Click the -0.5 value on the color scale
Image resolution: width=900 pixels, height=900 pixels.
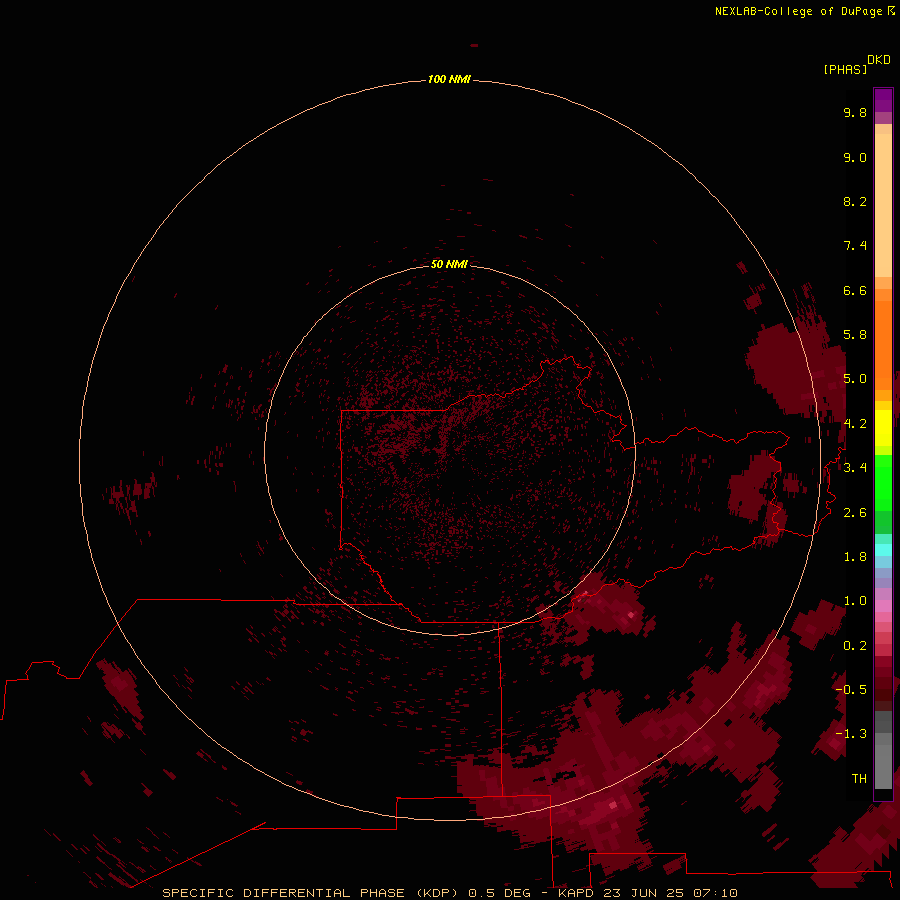point(851,690)
